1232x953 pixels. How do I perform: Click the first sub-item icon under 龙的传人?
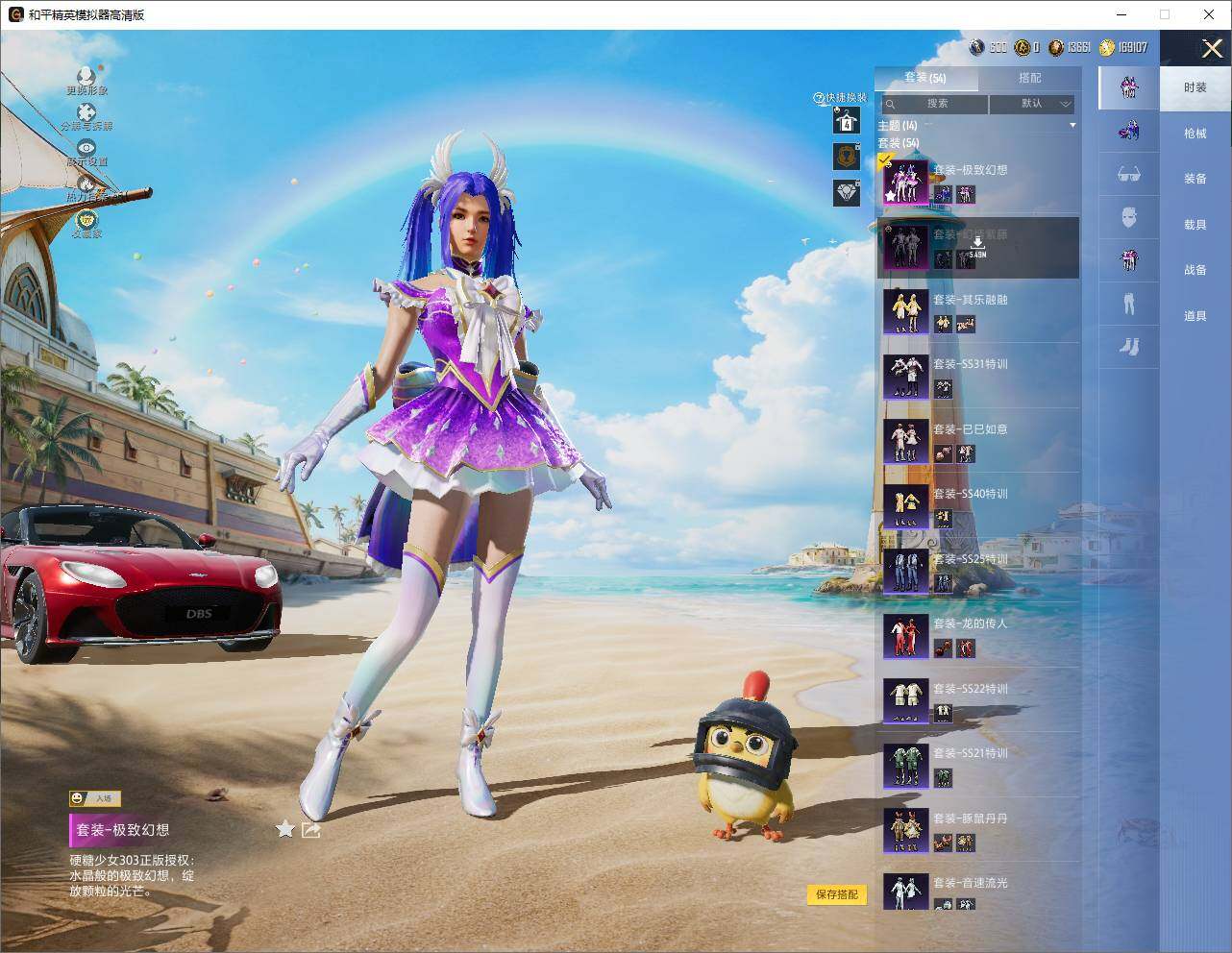(x=944, y=648)
